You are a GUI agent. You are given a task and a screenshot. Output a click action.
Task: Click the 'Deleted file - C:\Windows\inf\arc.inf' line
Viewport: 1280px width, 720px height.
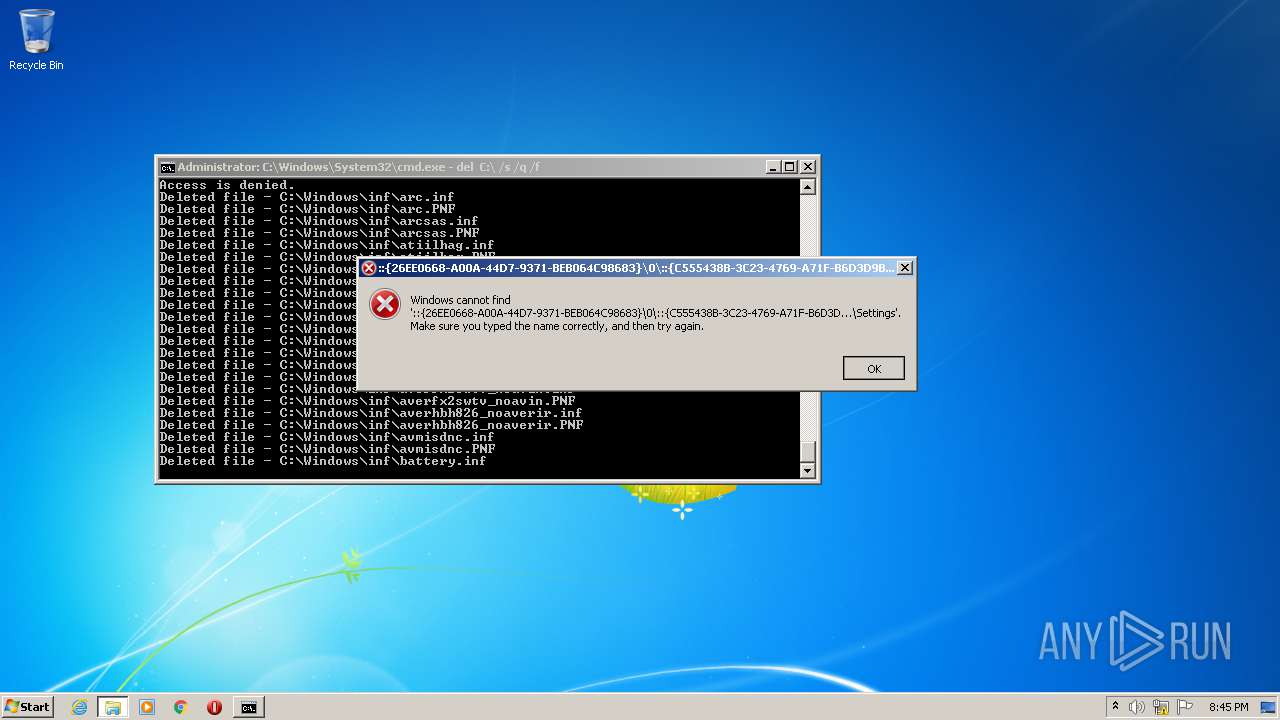pyautogui.click(x=307, y=197)
